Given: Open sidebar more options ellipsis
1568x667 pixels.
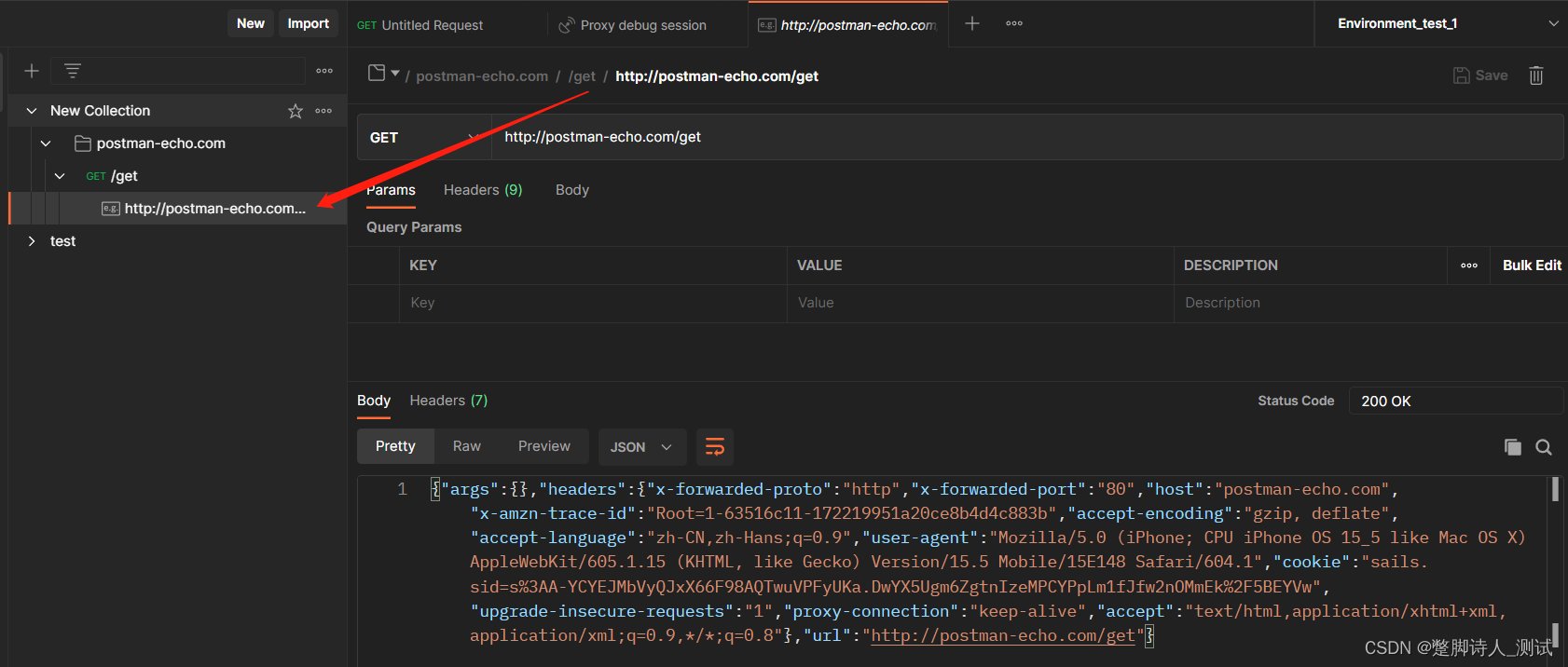Looking at the screenshot, I should tap(324, 71).
